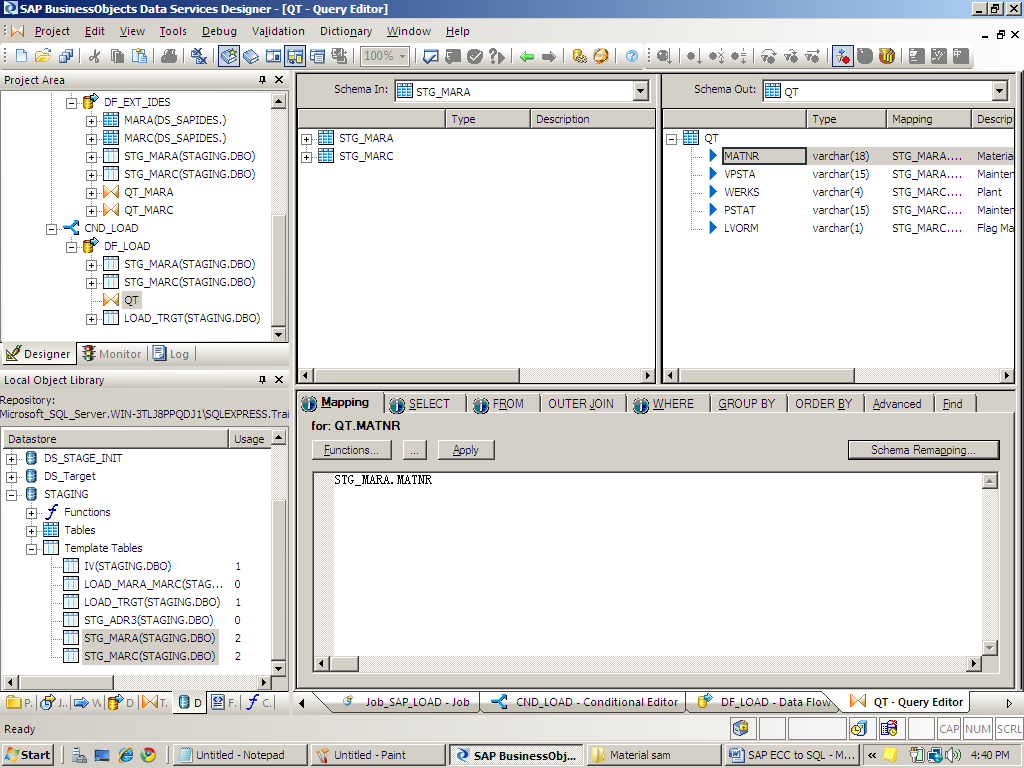1024x768 pixels.
Task: Pin the Project Area panel
Action: point(263,80)
